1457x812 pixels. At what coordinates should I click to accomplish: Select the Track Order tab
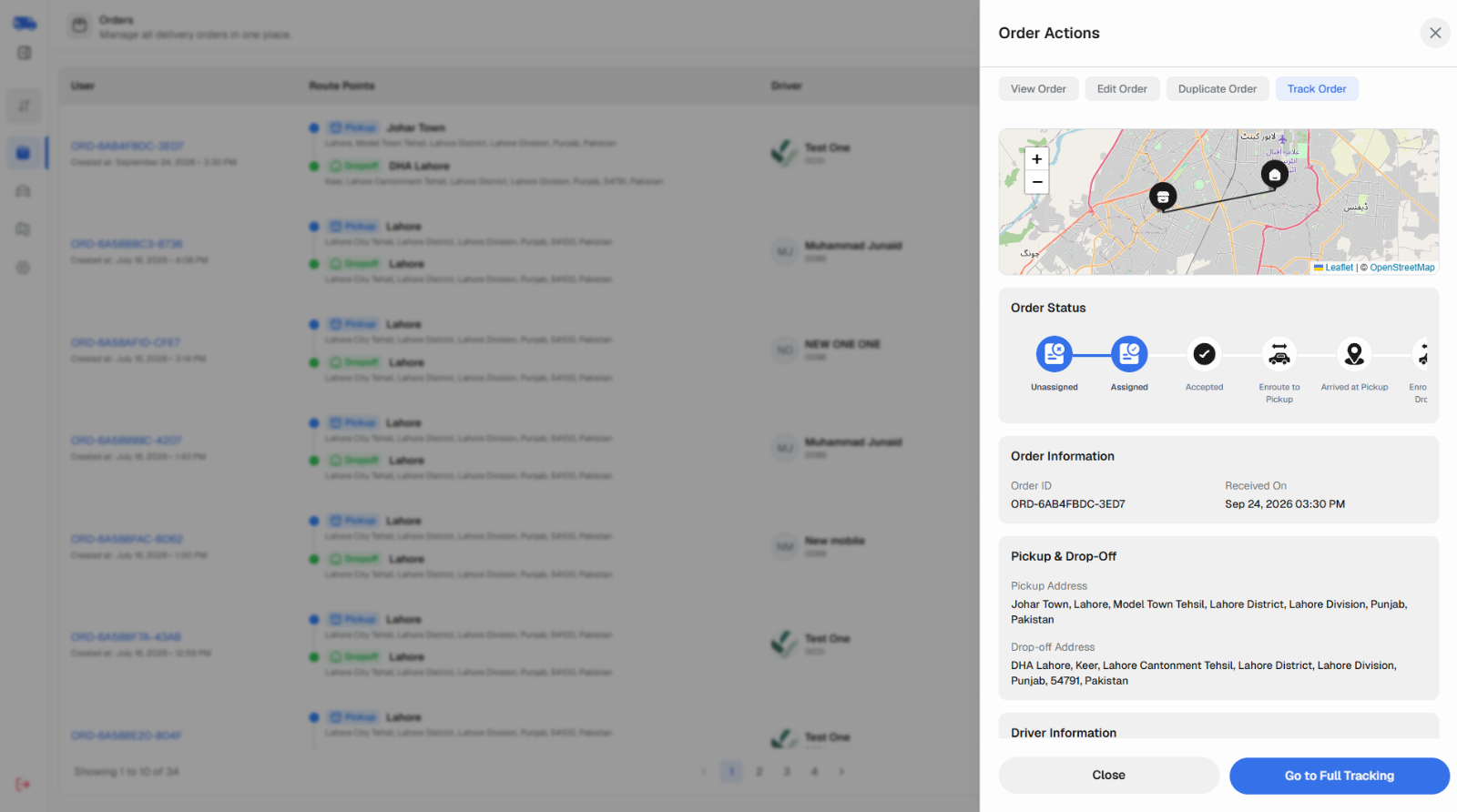pos(1317,88)
